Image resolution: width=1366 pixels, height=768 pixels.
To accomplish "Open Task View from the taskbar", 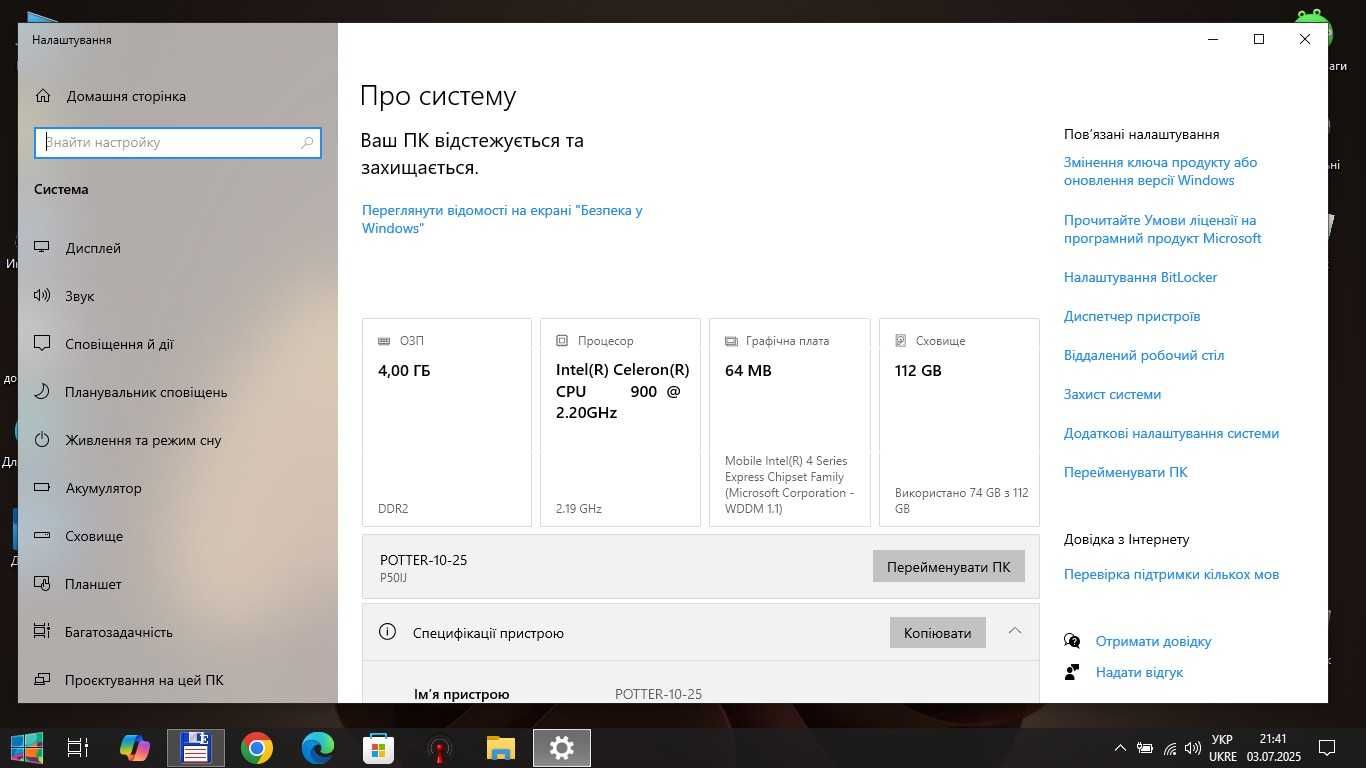I will (78, 747).
